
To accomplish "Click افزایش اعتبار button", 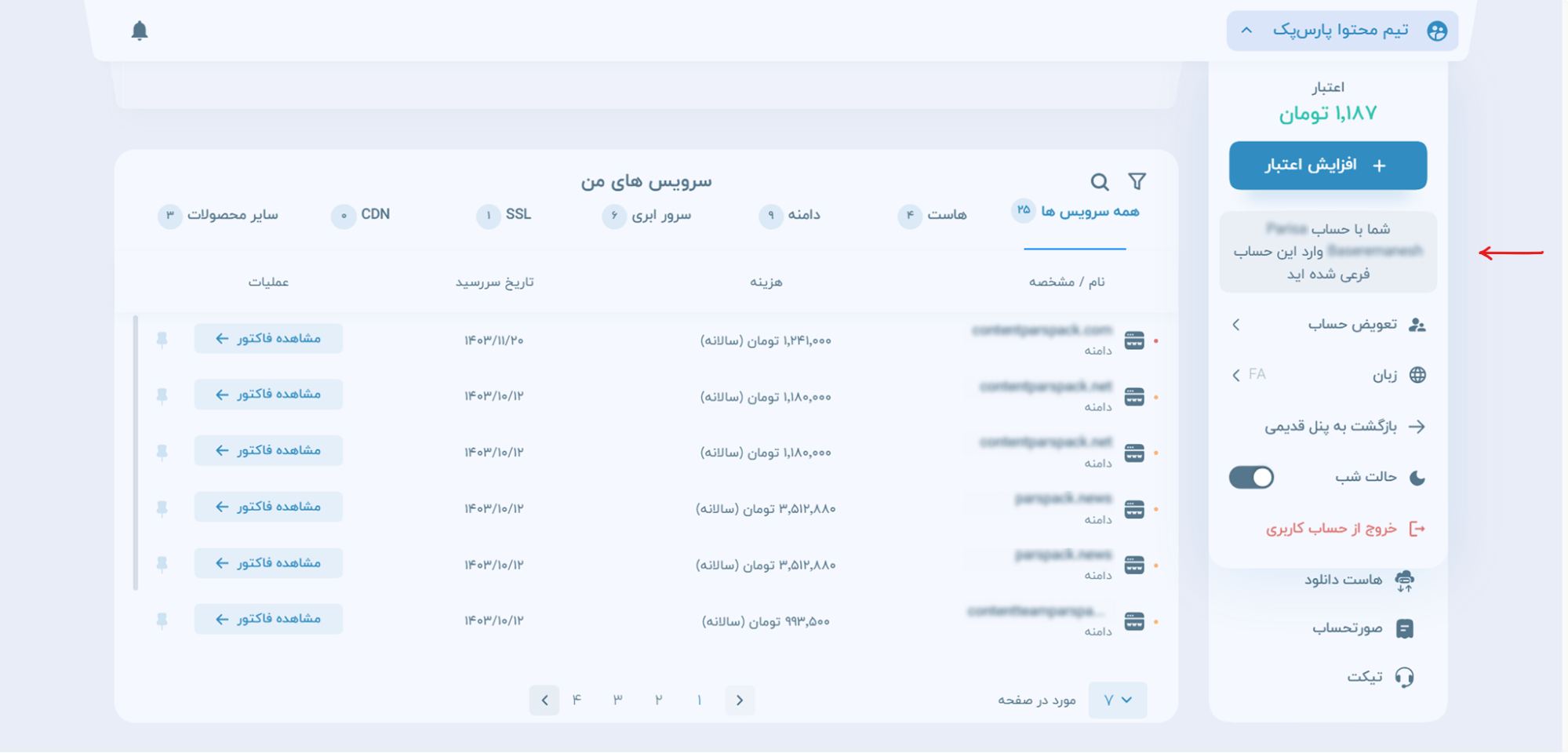I will coord(1327,166).
